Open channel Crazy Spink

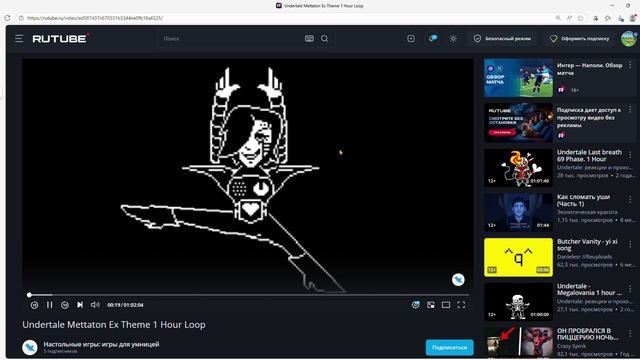click(571, 346)
